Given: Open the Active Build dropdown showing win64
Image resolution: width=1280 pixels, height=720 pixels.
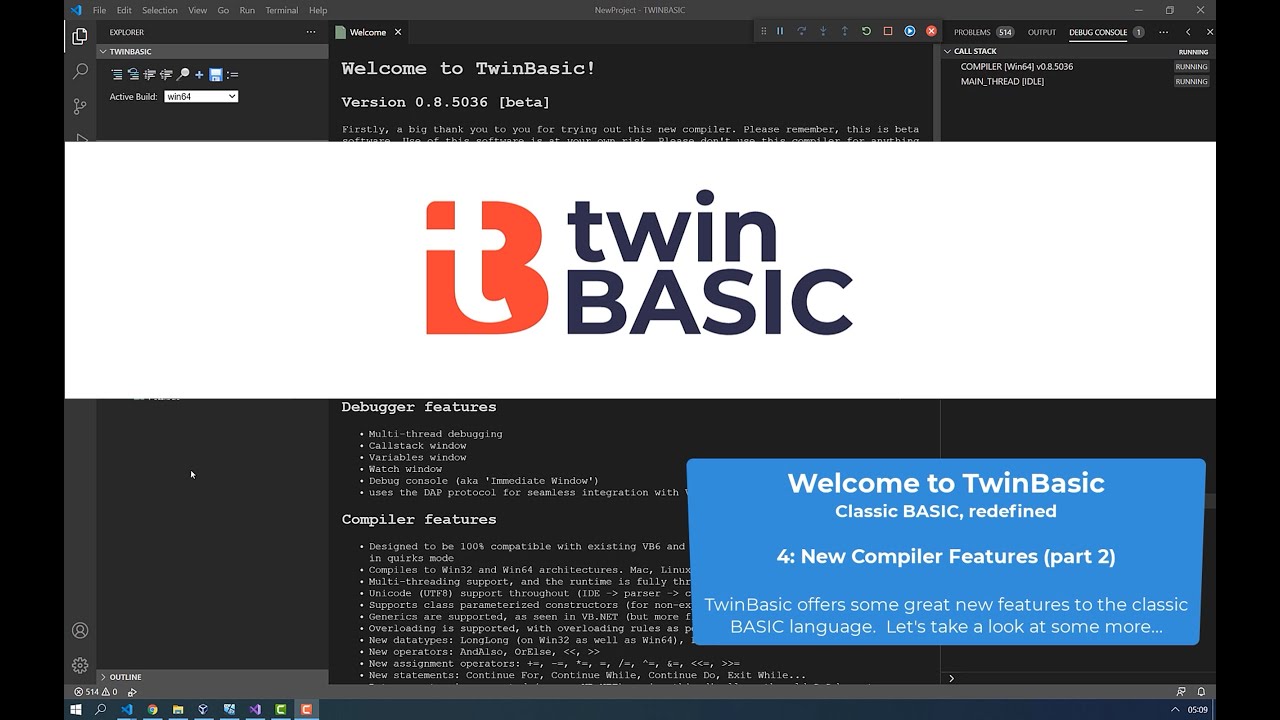Looking at the screenshot, I should pos(201,96).
